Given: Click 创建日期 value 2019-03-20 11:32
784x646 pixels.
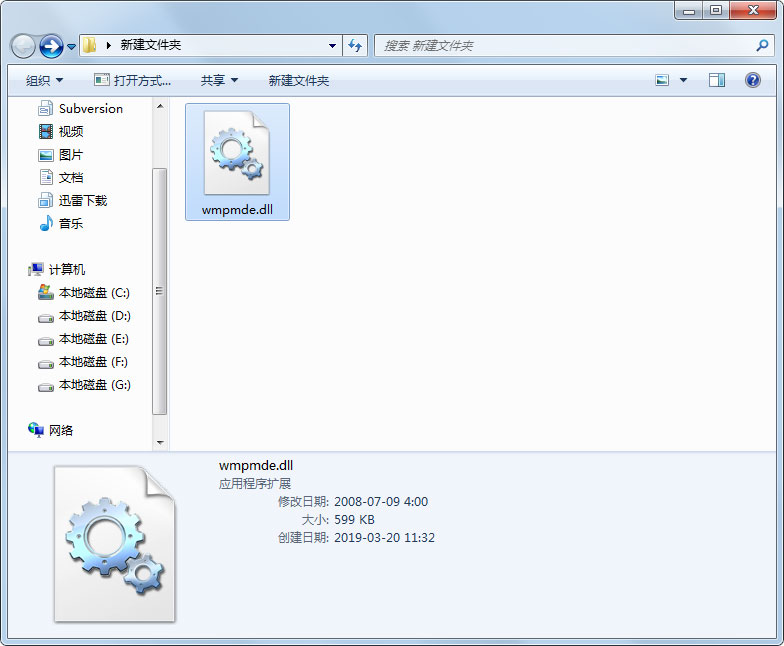Looking at the screenshot, I should [384, 538].
